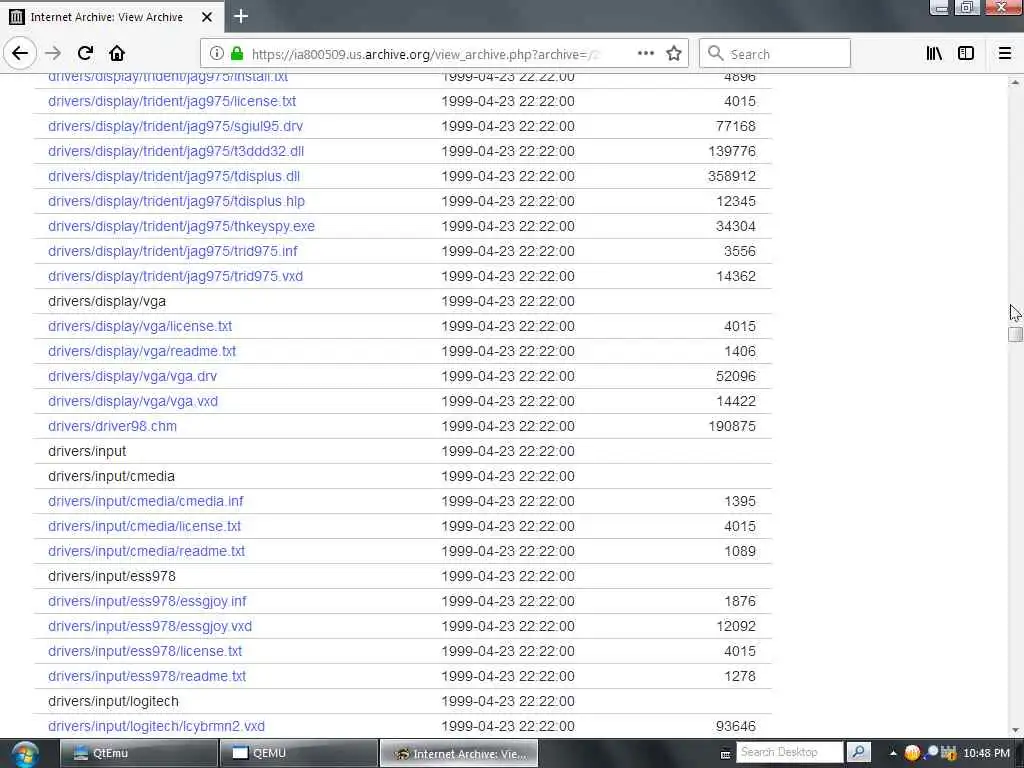This screenshot has width=1024, height=768.
Task: Open the t3ddd32.dll file link
Action: 176,151
